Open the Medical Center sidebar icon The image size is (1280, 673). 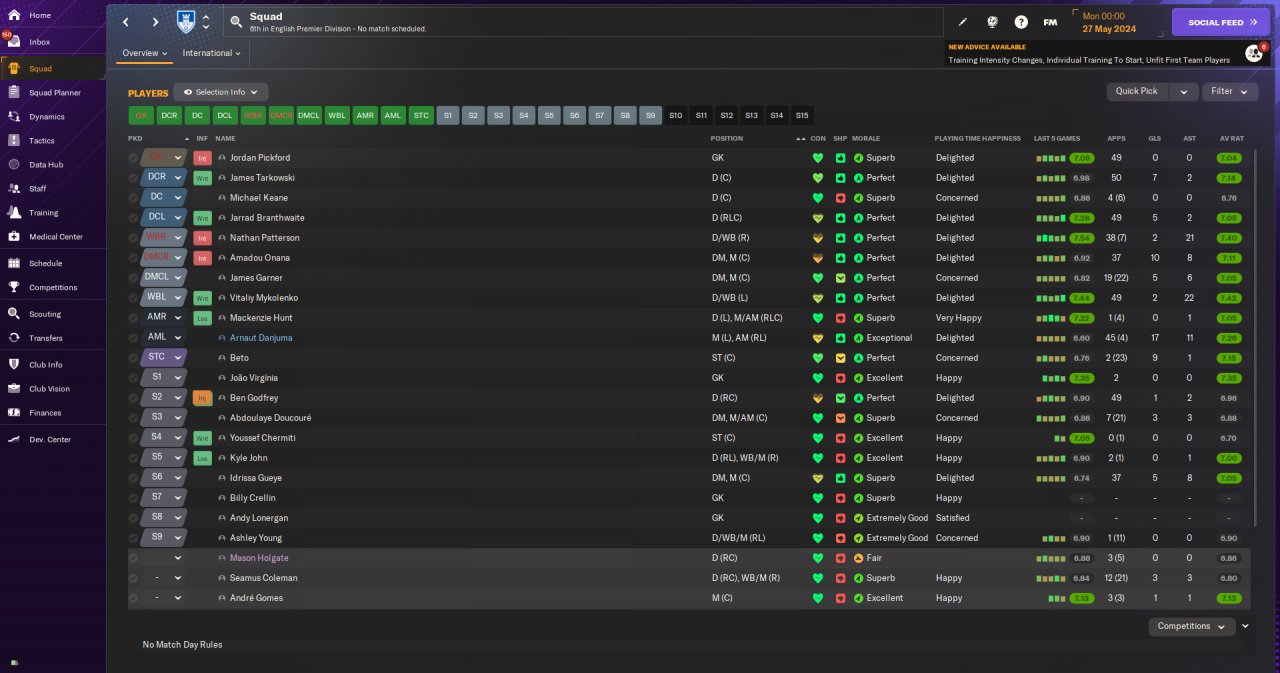[x=14, y=237]
